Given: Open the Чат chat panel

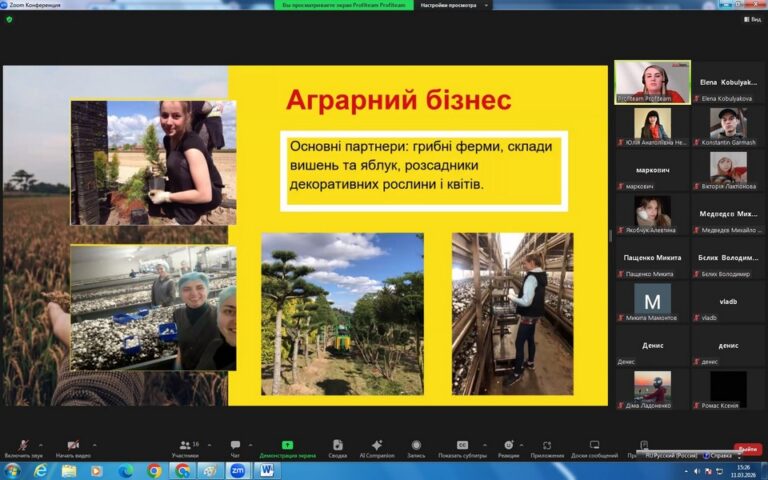Looking at the screenshot, I should [x=235, y=446].
